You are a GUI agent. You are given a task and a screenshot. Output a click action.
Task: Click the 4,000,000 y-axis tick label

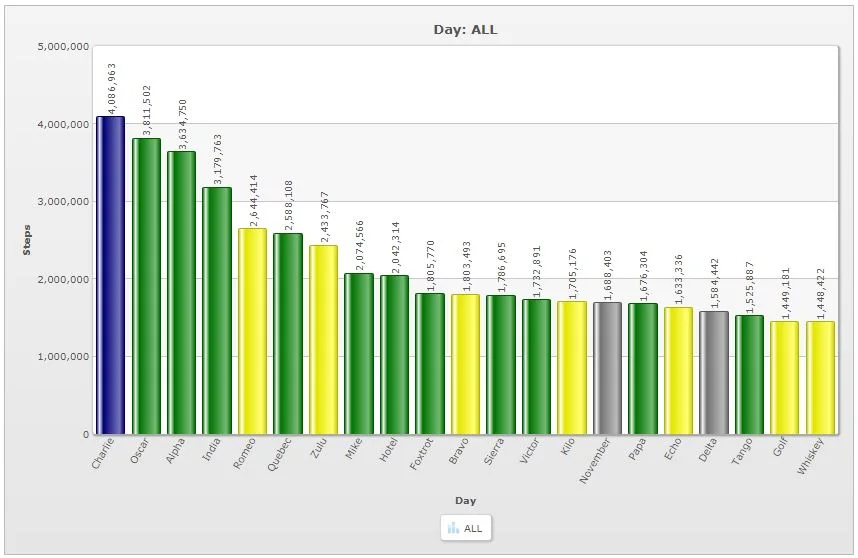coord(63,124)
